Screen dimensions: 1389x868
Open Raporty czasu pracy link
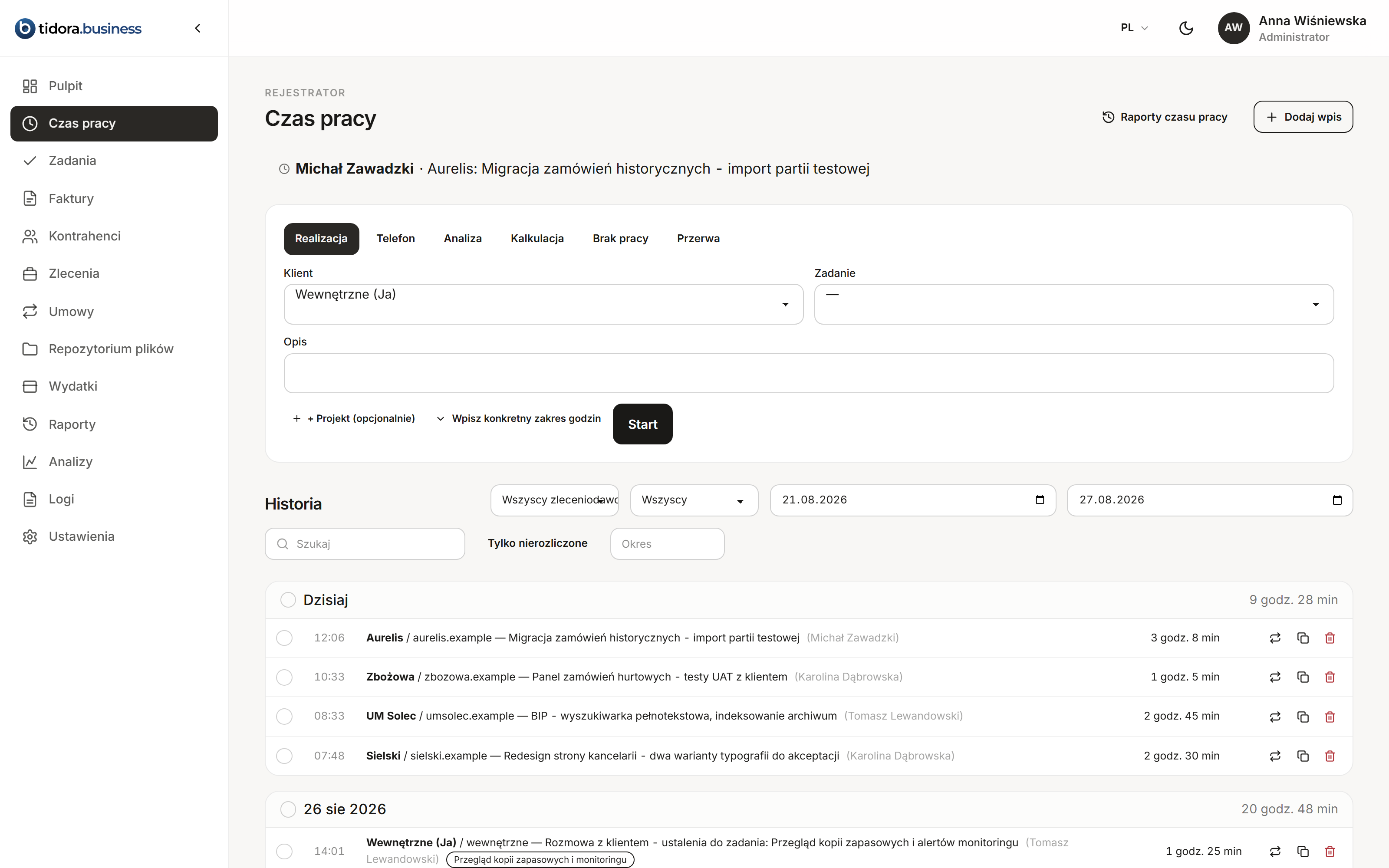point(1165,117)
